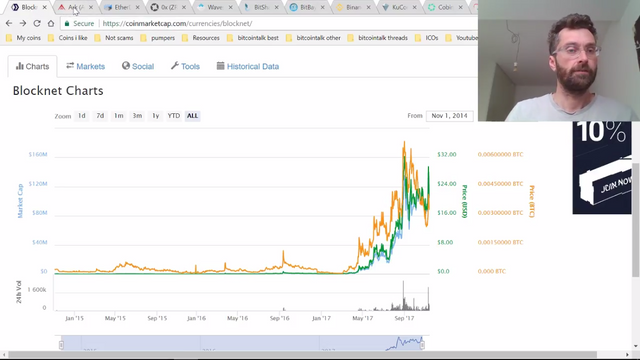Set chart zoom to YTD

tap(173, 116)
